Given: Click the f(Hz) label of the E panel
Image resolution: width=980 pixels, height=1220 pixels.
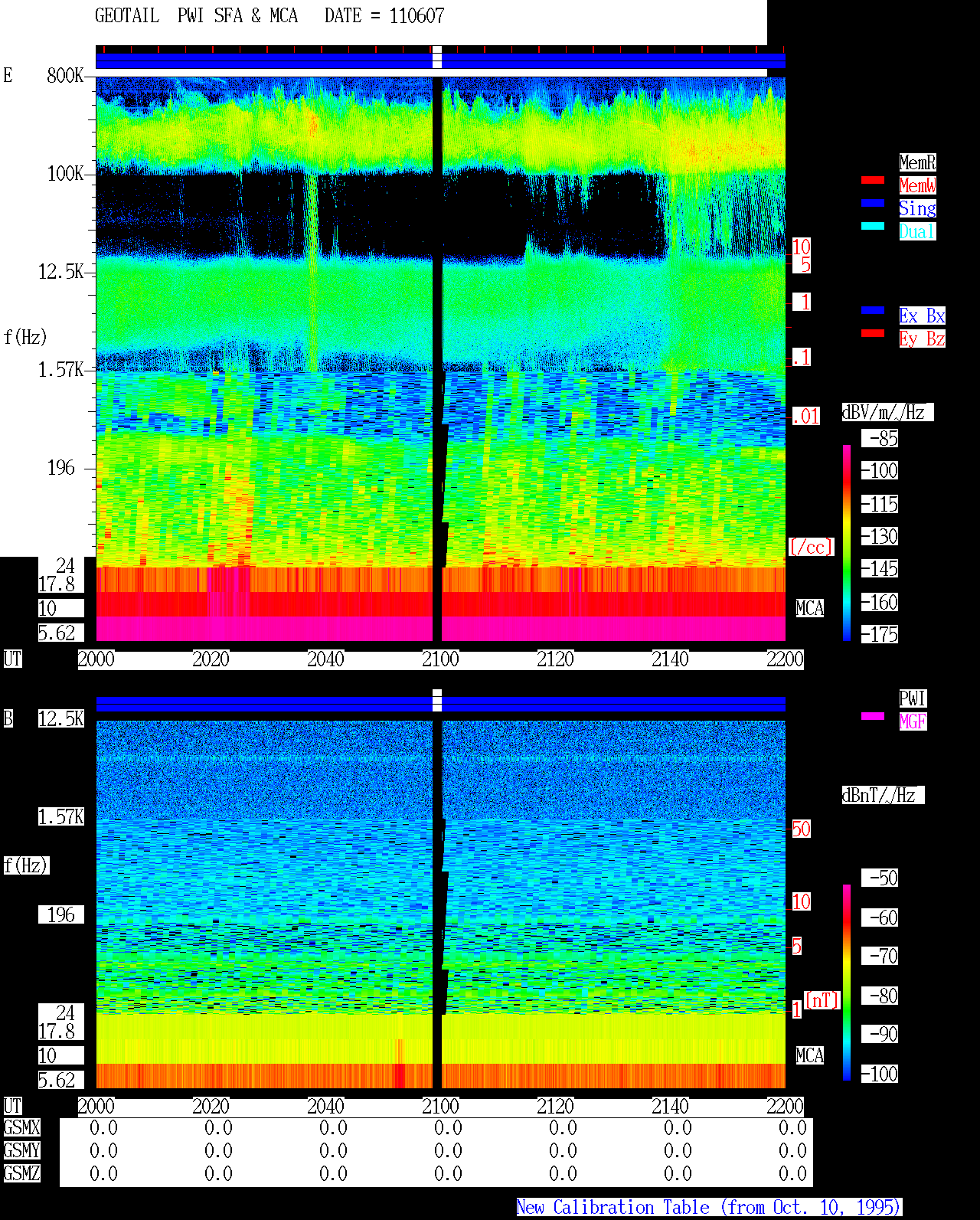Looking at the screenshot, I should click(x=26, y=337).
